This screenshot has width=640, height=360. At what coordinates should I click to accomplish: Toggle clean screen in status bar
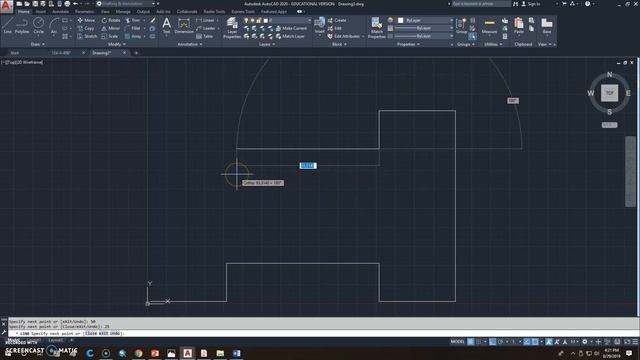[x=627, y=342]
